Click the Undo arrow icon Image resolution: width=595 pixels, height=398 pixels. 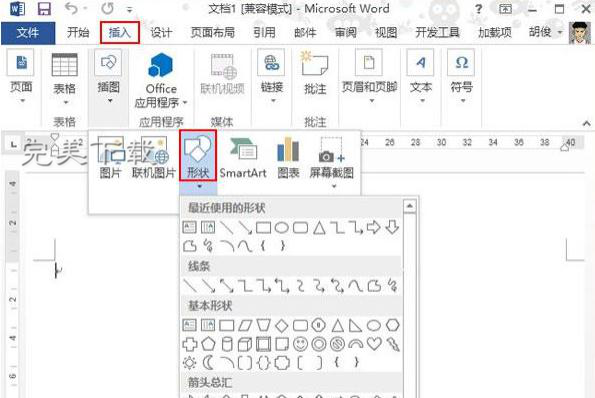tap(72, 8)
